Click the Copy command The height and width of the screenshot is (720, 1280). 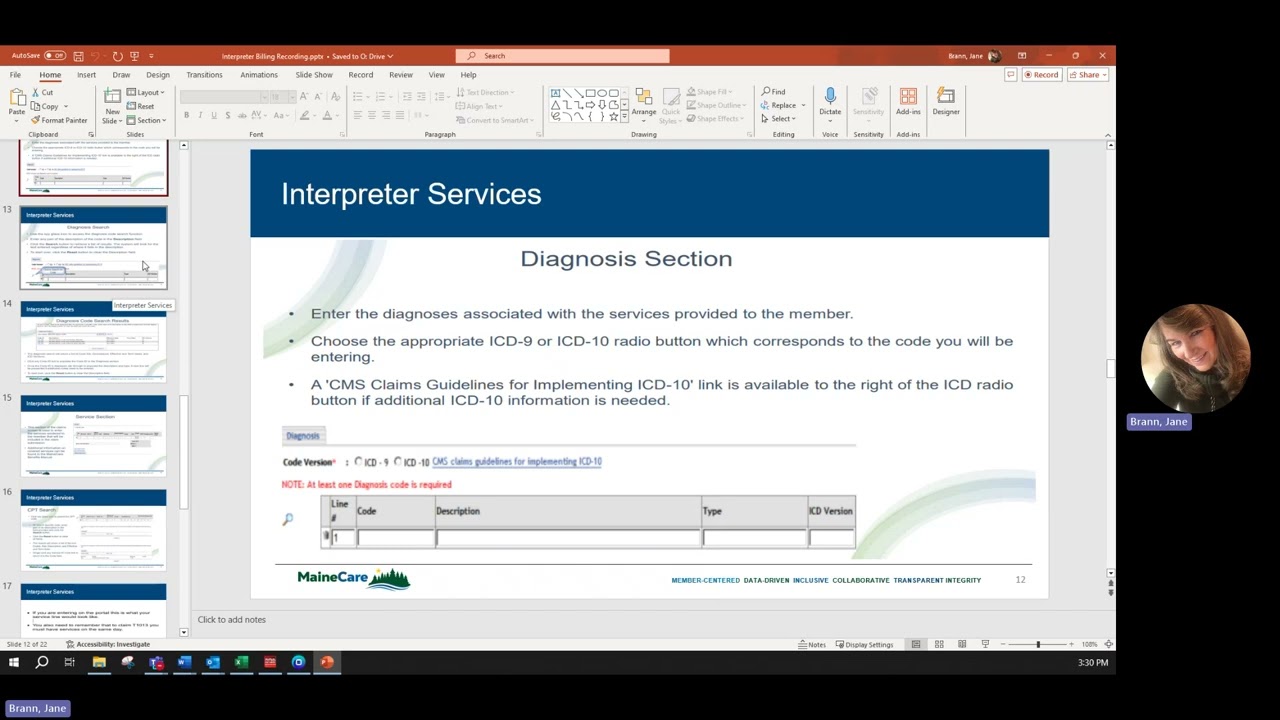45,106
